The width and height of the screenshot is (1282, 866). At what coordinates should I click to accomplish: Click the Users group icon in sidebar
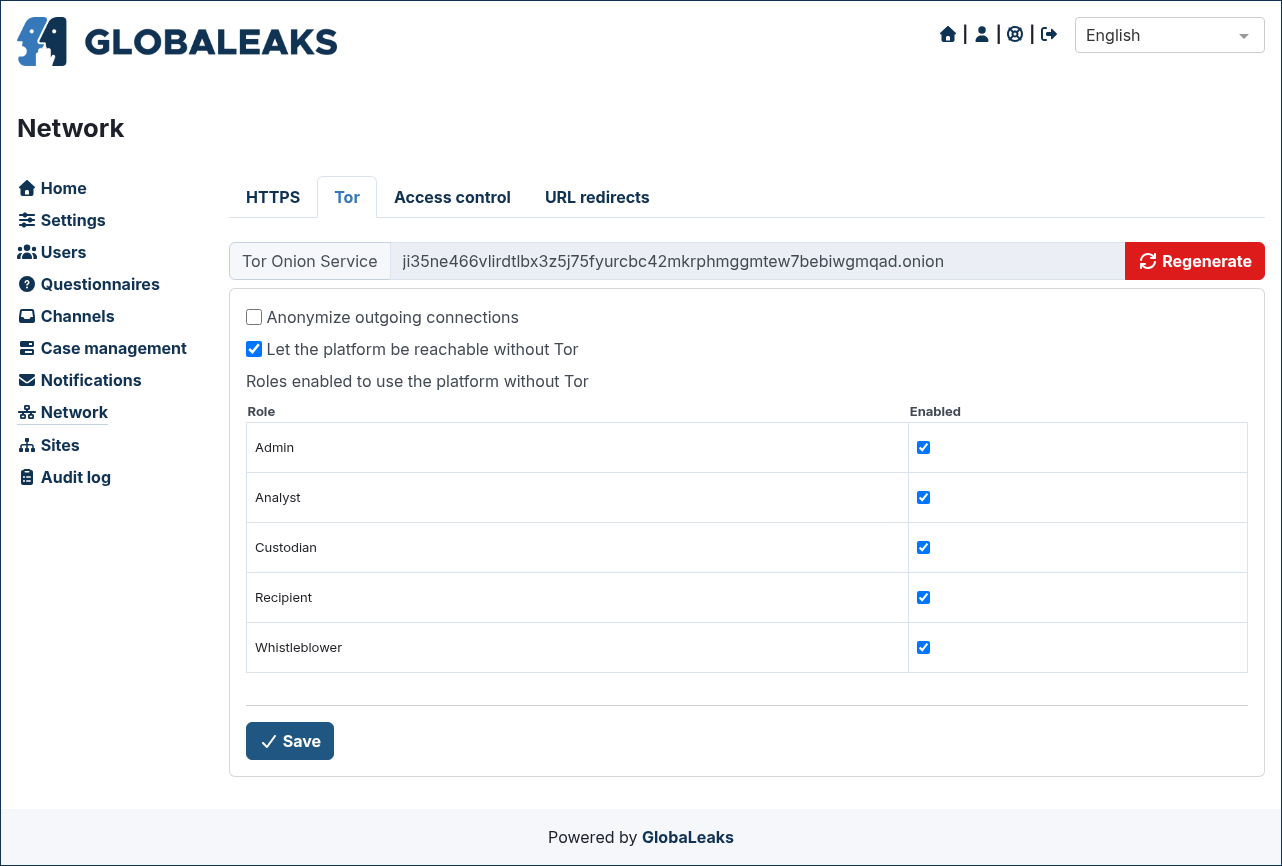(27, 252)
